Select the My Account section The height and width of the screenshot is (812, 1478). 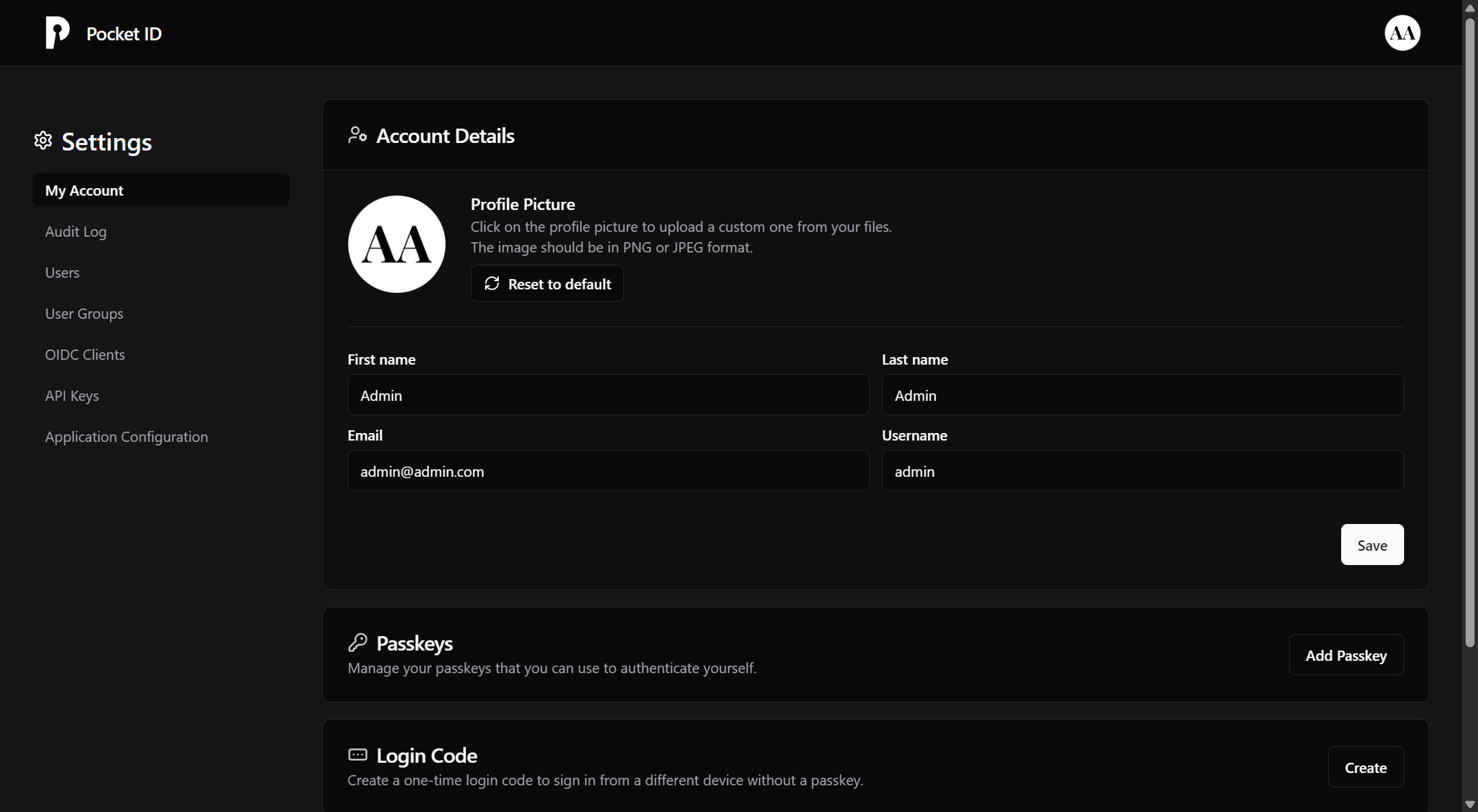[x=161, y=189]
